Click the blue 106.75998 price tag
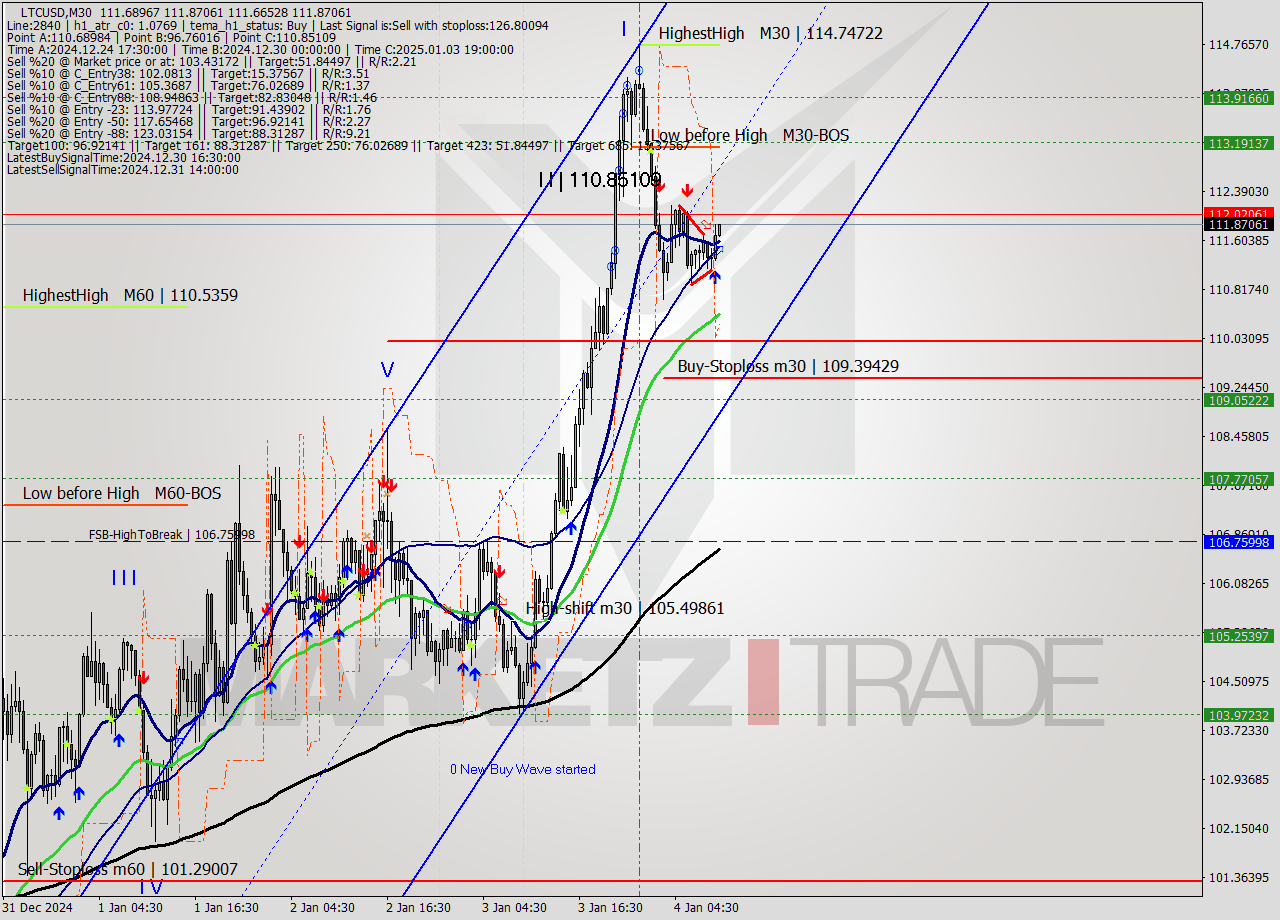This screenshot has width=1280, height=920. (x=1239, y=542)
